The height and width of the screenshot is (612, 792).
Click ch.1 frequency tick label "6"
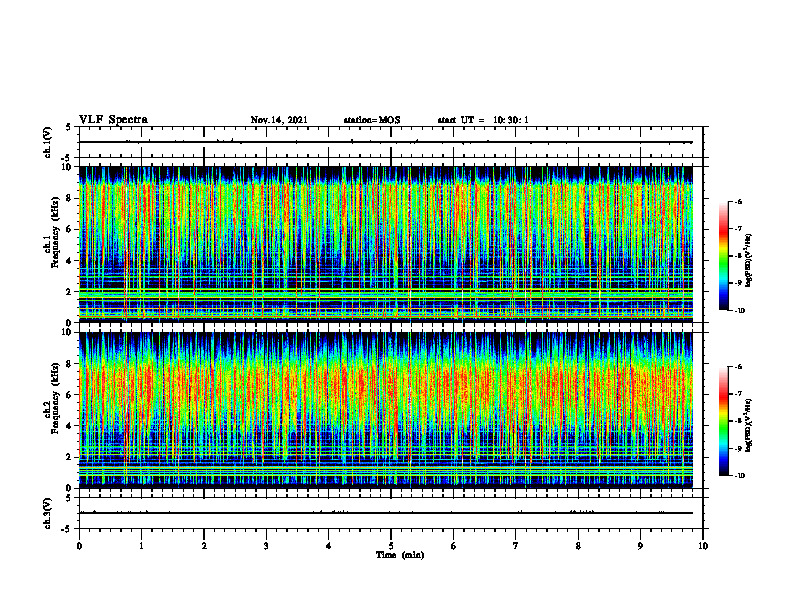click(x=70, y=229)
